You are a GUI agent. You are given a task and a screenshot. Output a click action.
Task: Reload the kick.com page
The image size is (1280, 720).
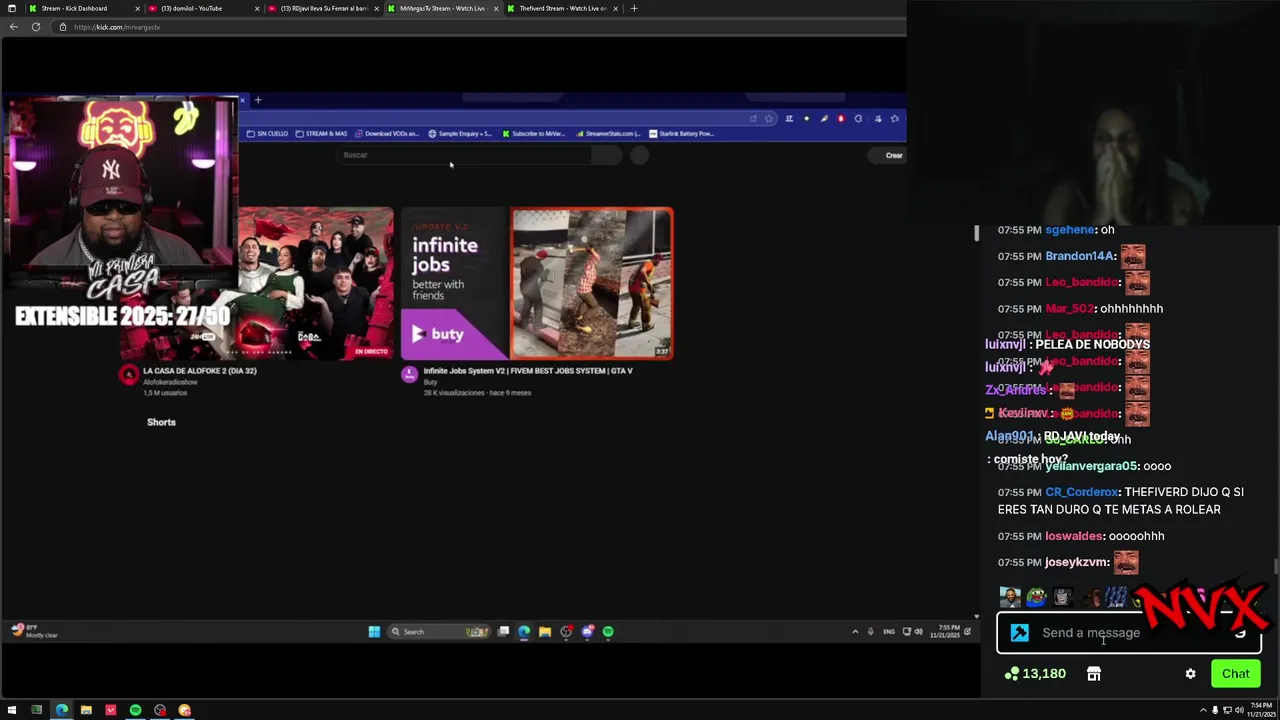[35, 27]
